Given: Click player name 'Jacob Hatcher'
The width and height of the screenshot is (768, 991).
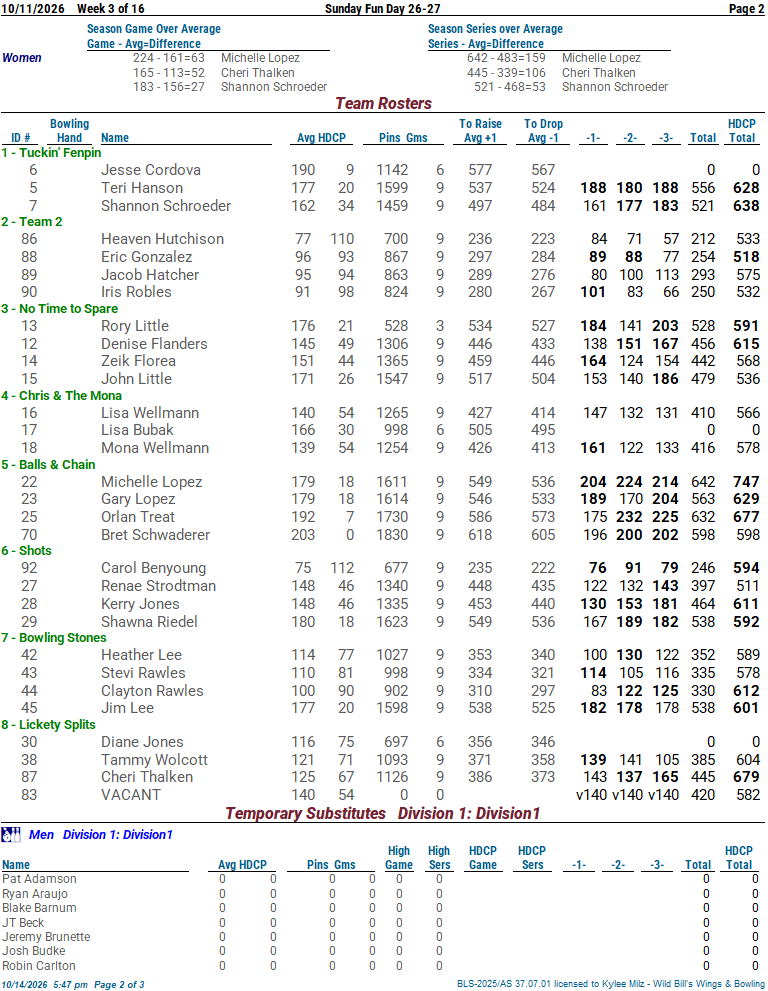Looking at the screenshot, I should pyautogui.click(x=150, y=275).
